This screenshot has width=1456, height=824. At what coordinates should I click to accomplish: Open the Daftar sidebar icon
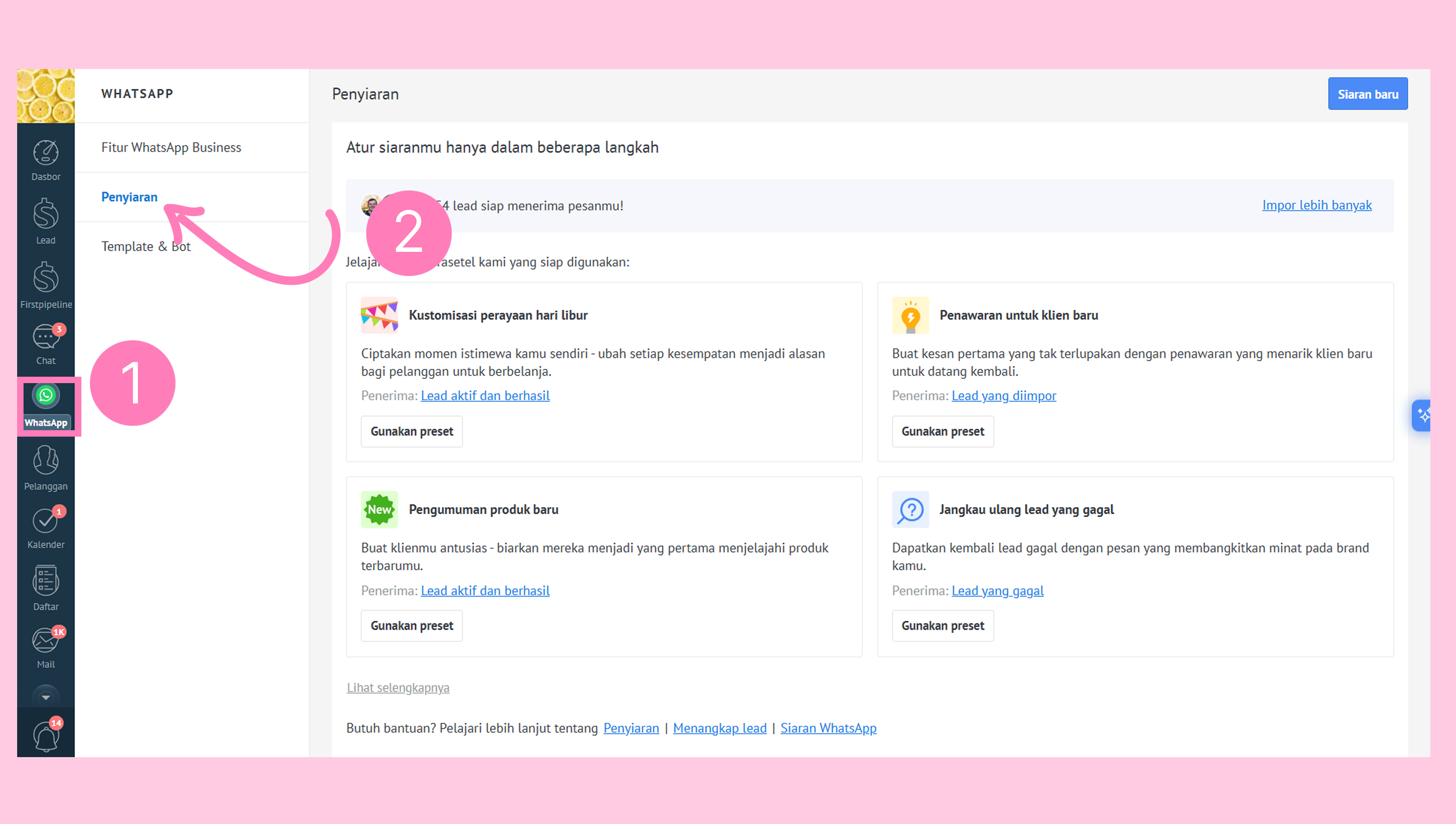point(46,588)
